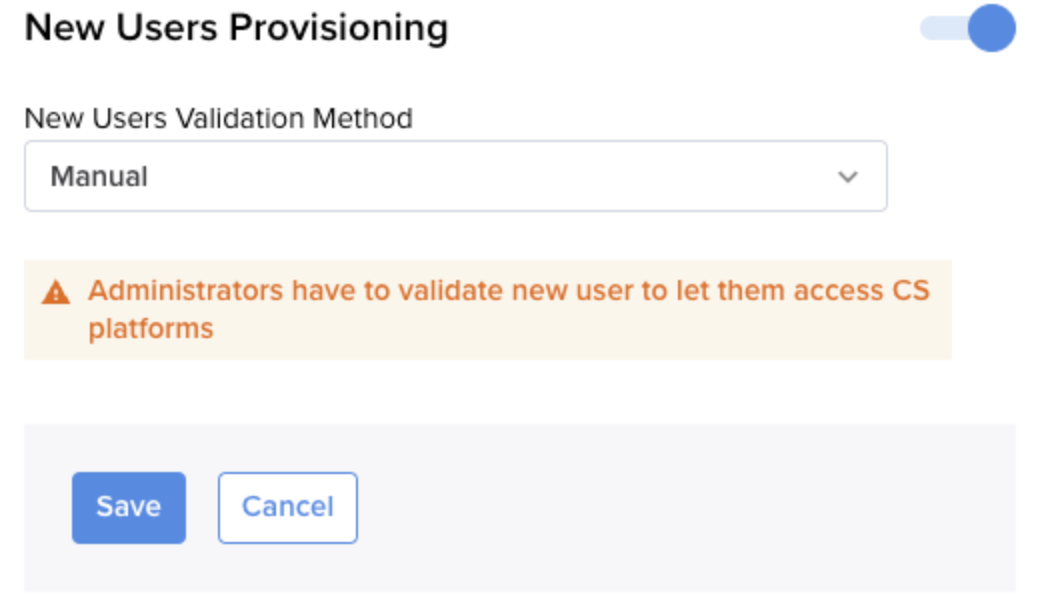The height and width of the screenshot is (602, 1042).
Task: Click the New Users Provisioning heading
Action: [x=237, y=28]
